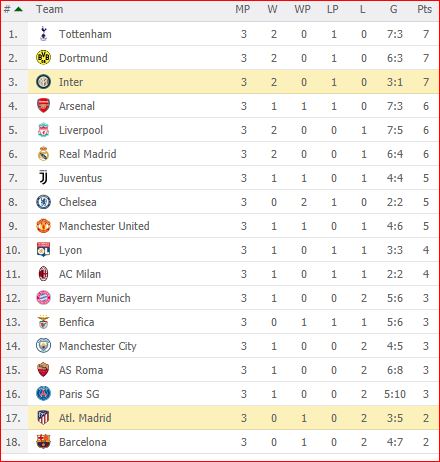
Task: Click the Liverpool club crest
Action: pyautogui.click(x=43, y=130)
